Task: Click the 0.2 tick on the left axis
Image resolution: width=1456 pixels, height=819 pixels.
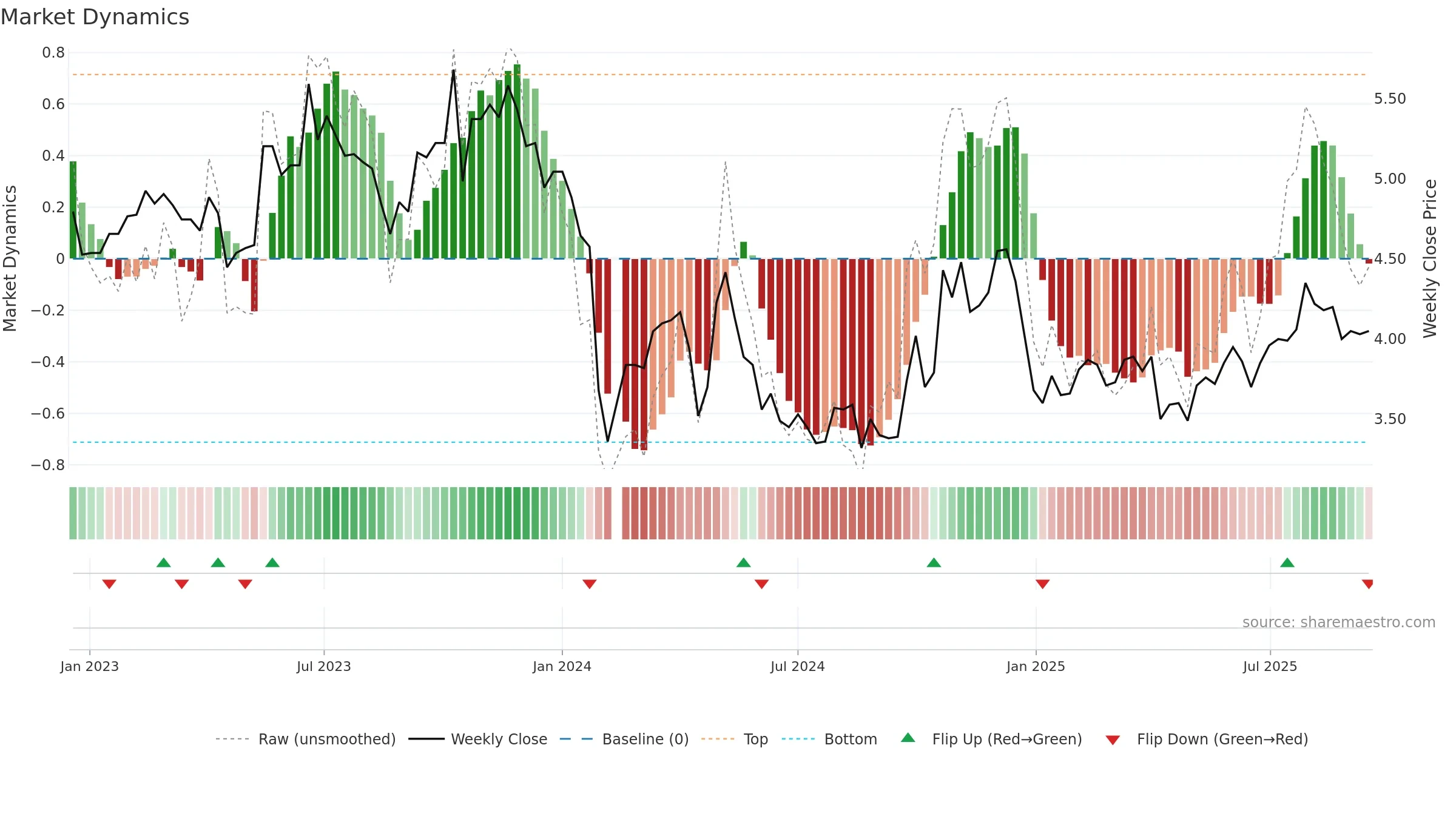Action: tap(53, 207)
